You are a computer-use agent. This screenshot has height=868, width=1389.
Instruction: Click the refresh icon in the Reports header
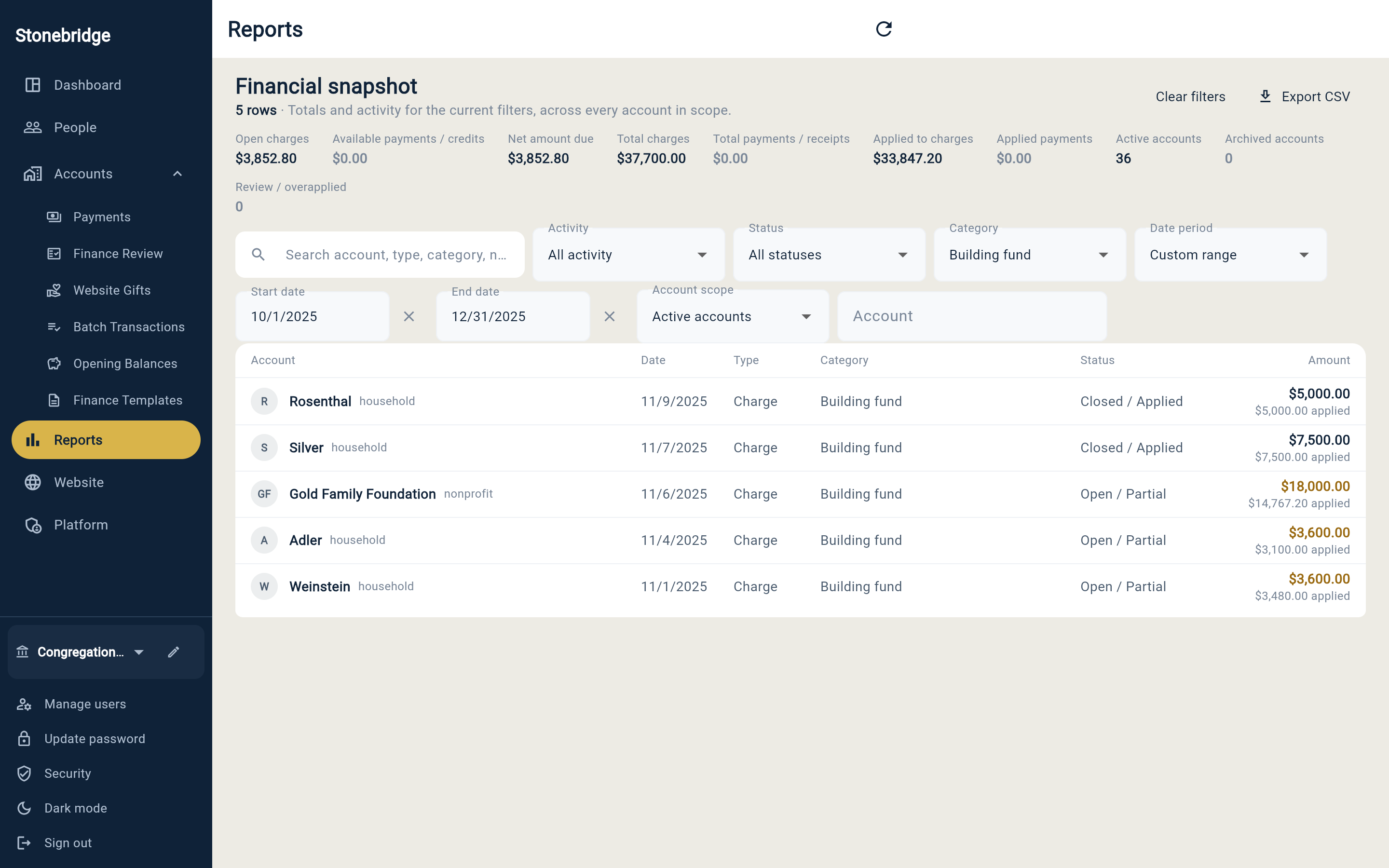tap(884, 29)
